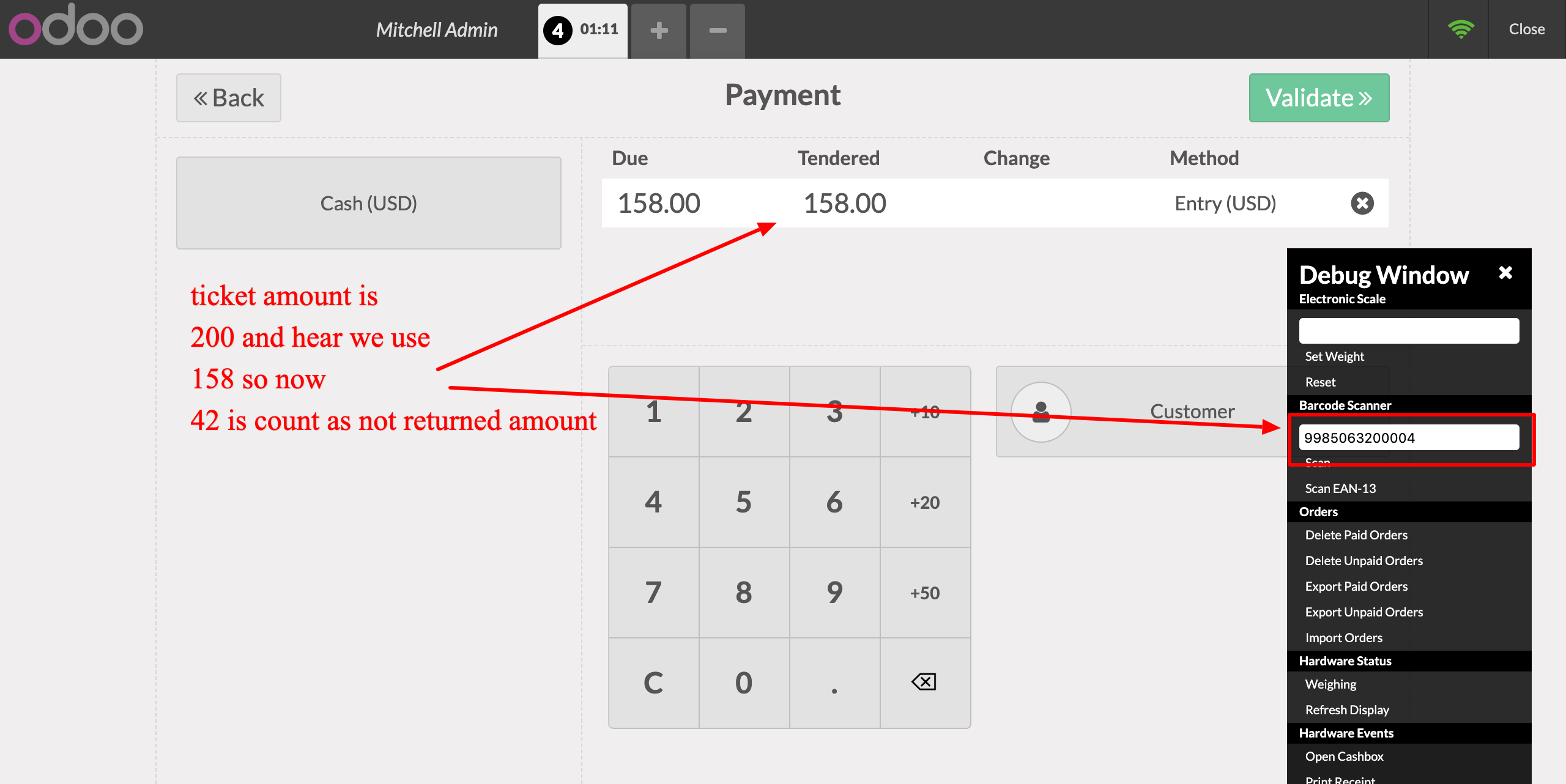The height and width of the screenshot is (784, 1566).
Task: Check the green wifi connection status icon
Action: [1461, 29]
